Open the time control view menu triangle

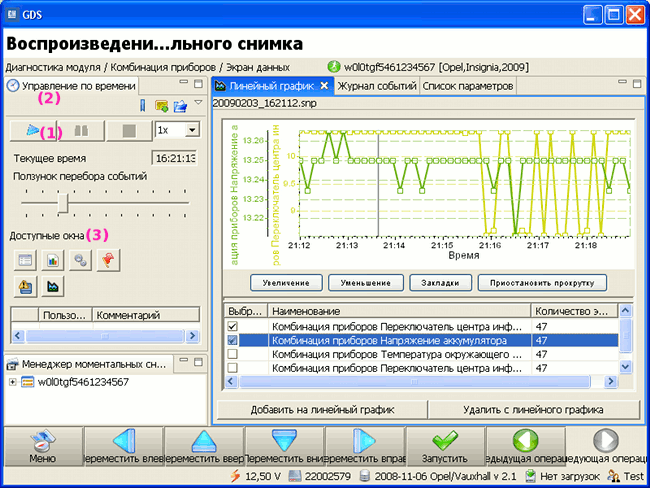pos(198,102)
